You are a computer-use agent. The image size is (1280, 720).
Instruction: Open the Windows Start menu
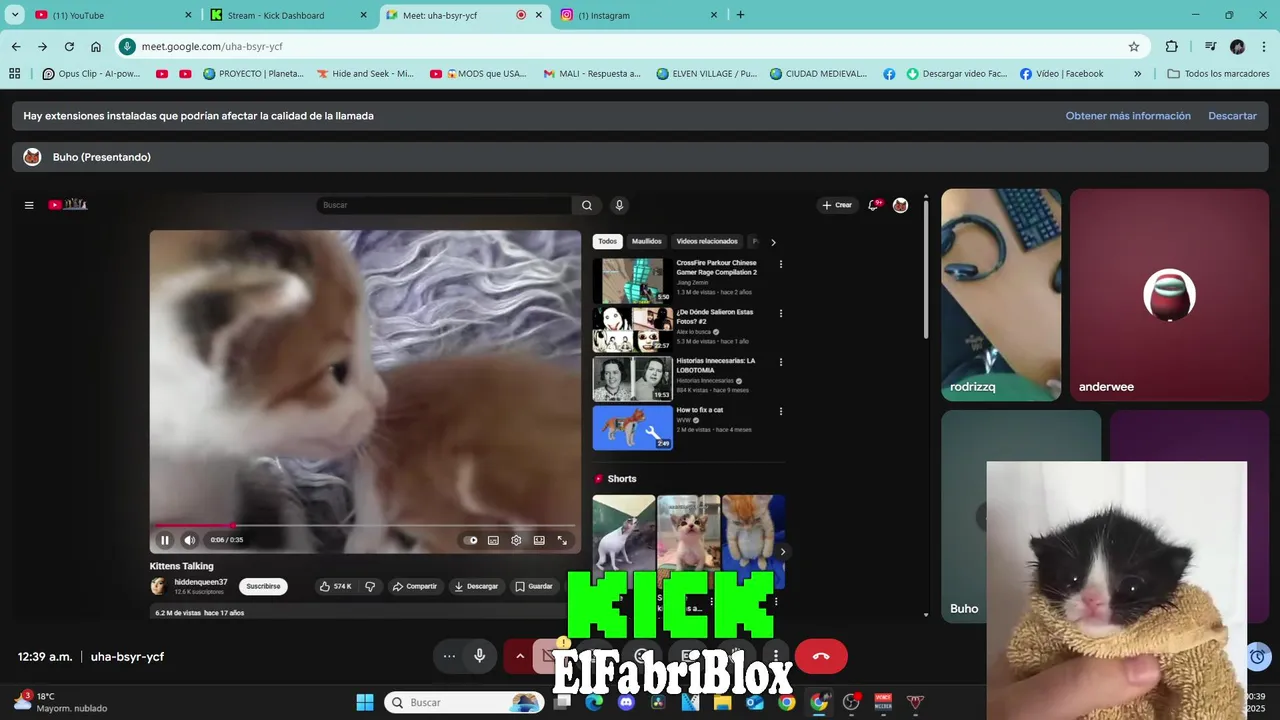(x=365, y=702)
